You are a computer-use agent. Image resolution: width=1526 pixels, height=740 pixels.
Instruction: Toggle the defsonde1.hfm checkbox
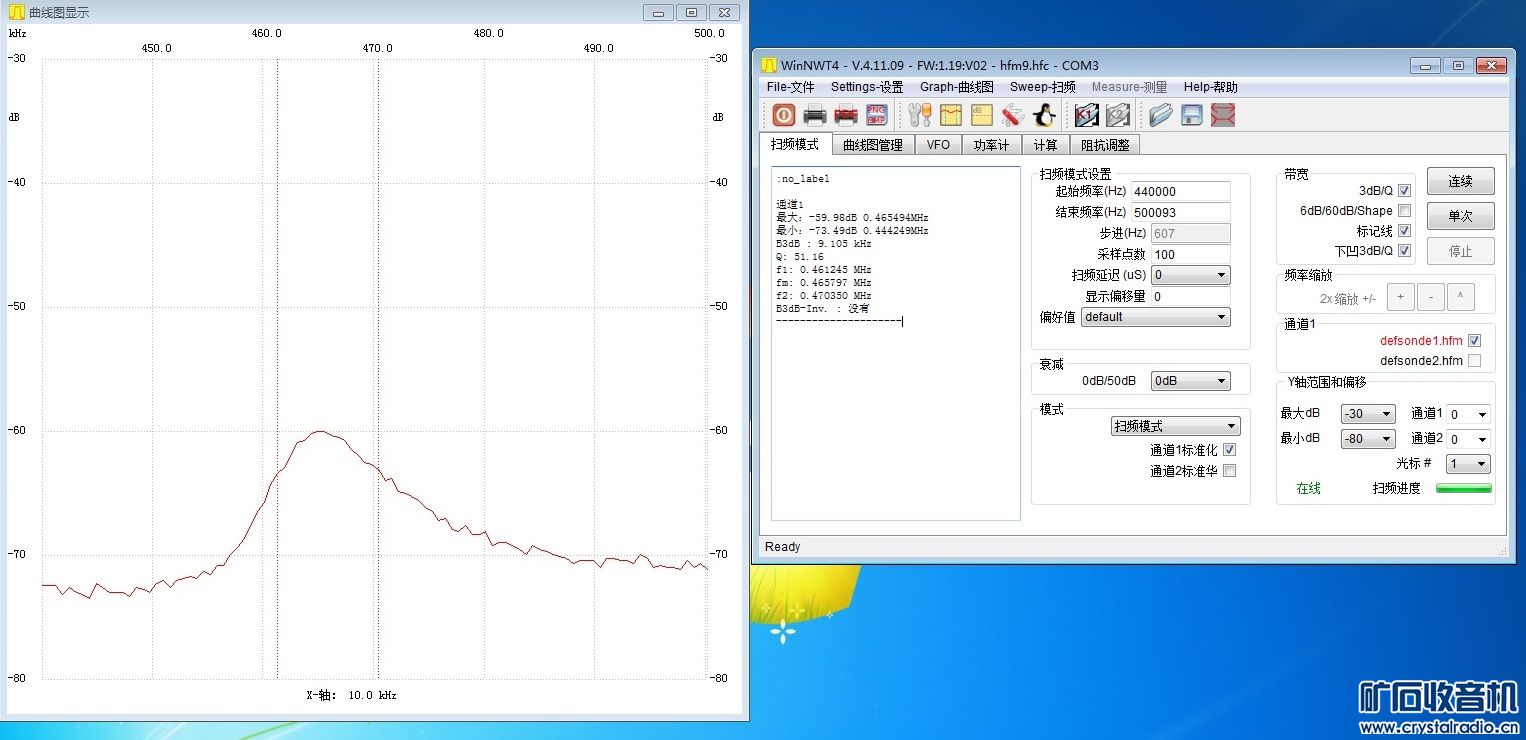pyautogui.click(x=1474, y=341)
